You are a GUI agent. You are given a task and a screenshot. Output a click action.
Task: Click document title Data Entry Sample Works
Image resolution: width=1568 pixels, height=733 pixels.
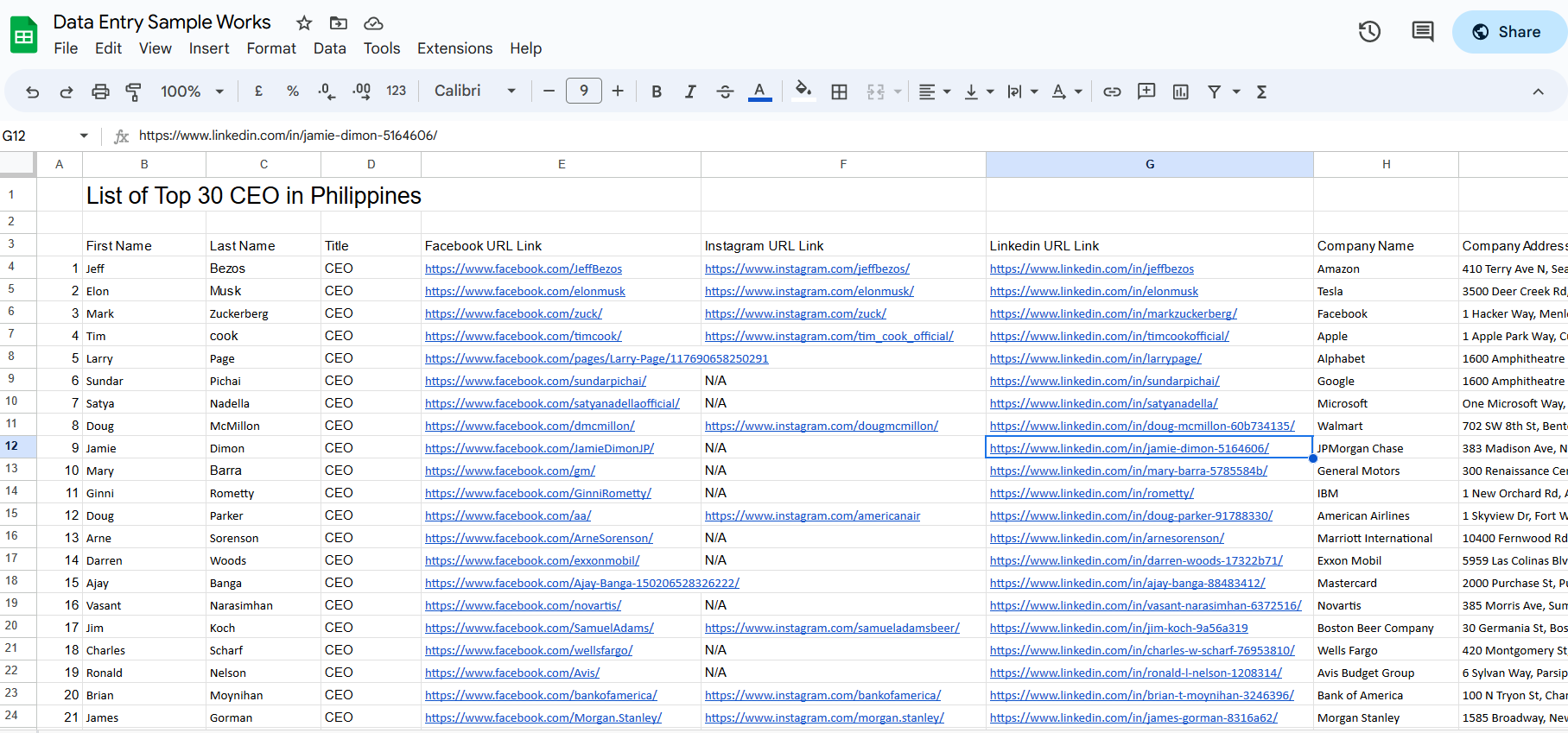(x=162, y=22)
